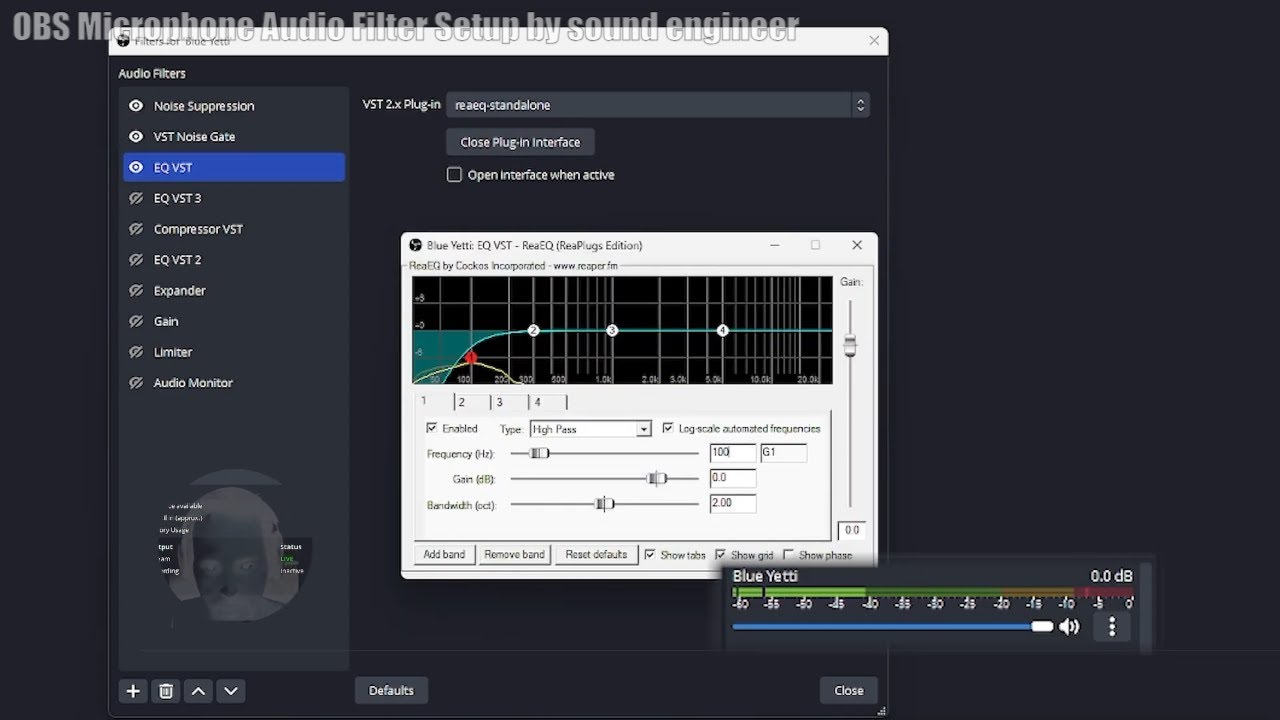Hide the Noise Suppression filter eye icon

point(136,106)
